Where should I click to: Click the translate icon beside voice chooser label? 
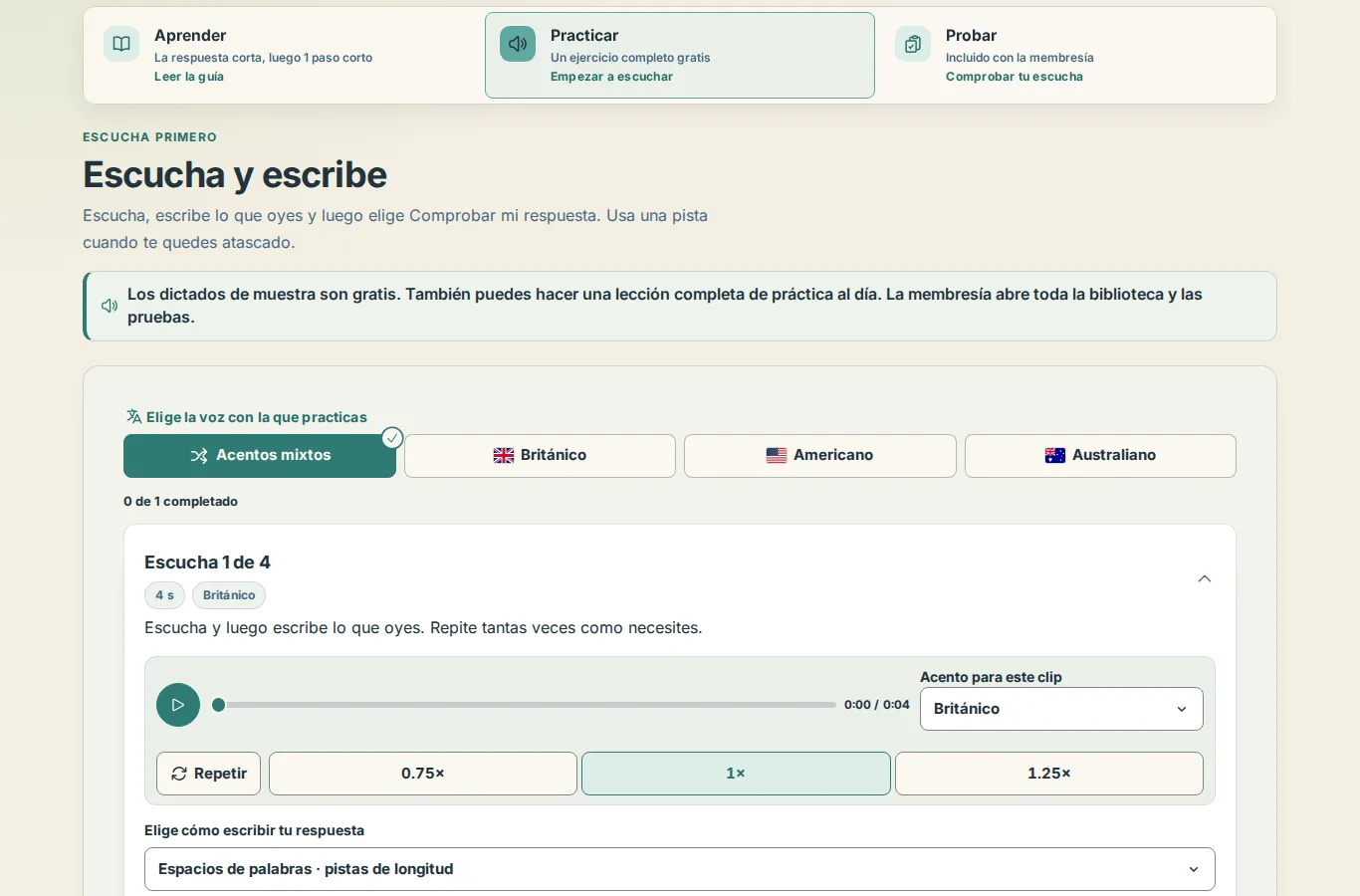tap(133, 416)
